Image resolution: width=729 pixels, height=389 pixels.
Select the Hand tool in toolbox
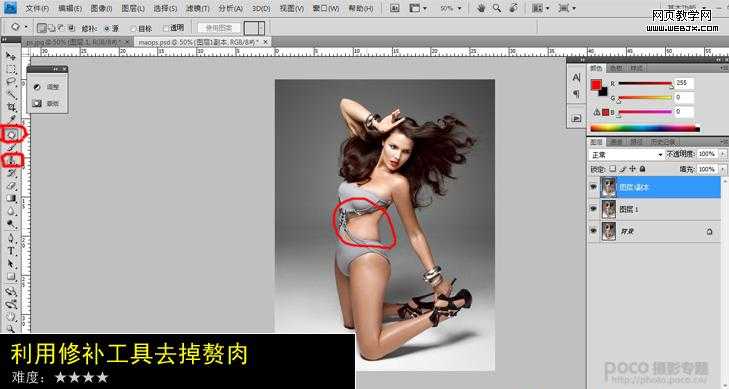click(11, 318)
